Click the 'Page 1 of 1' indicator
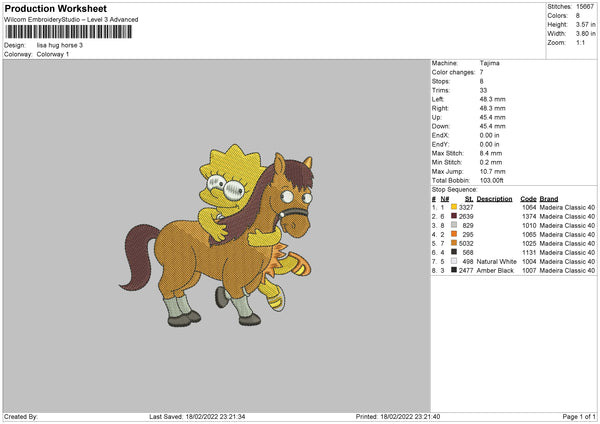This screenshot has width=600, height=424. click(579, 417)
